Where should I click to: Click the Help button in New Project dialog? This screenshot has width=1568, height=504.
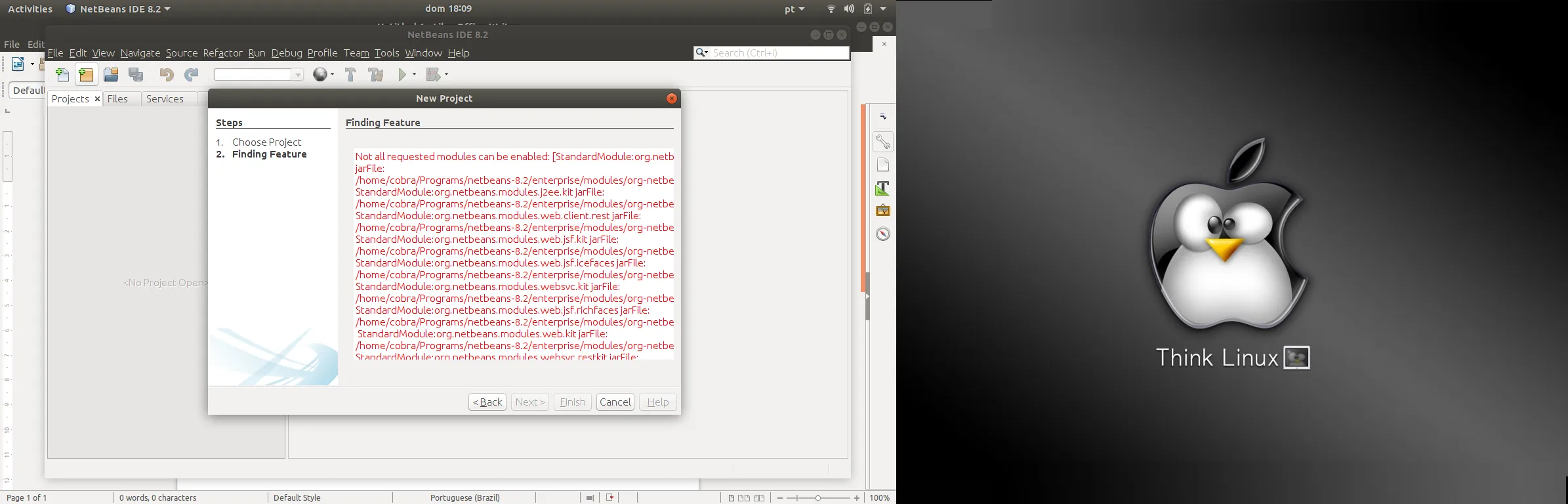point(658,402)
